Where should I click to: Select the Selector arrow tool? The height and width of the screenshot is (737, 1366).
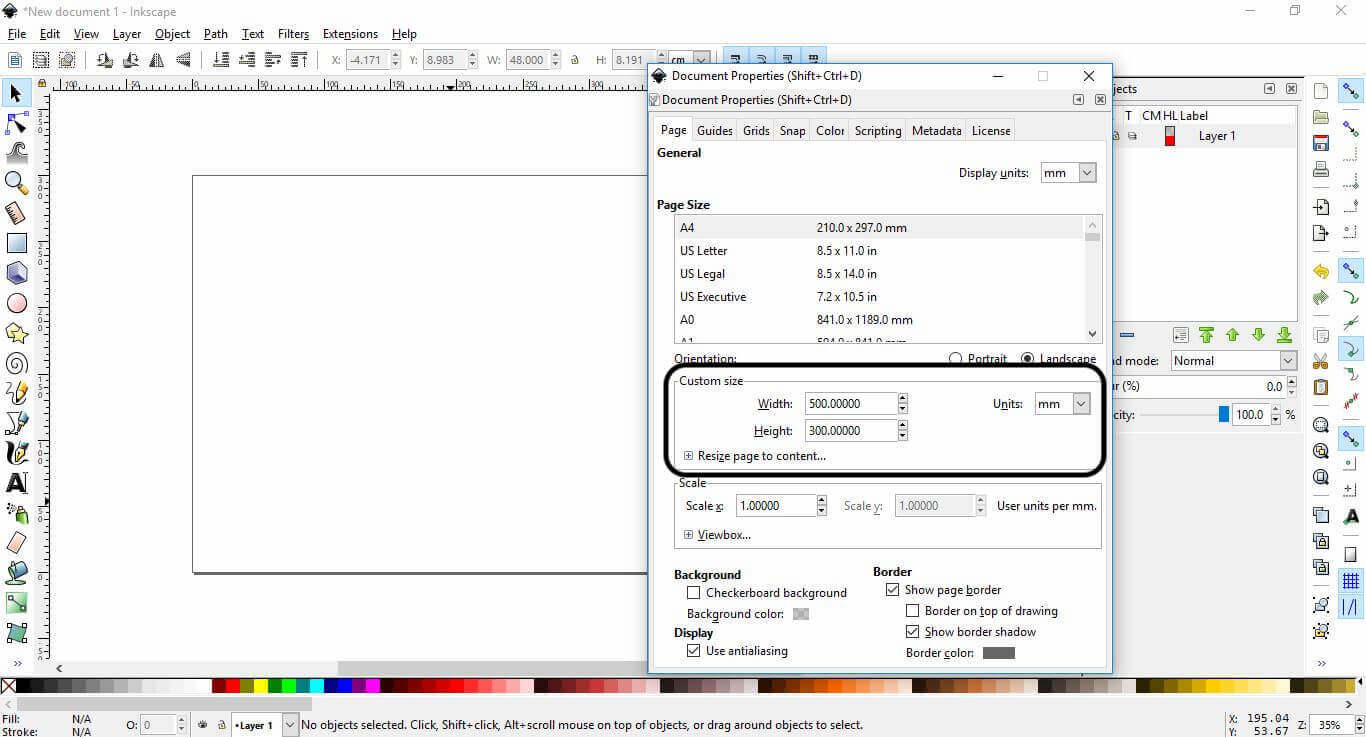[16, 93]
